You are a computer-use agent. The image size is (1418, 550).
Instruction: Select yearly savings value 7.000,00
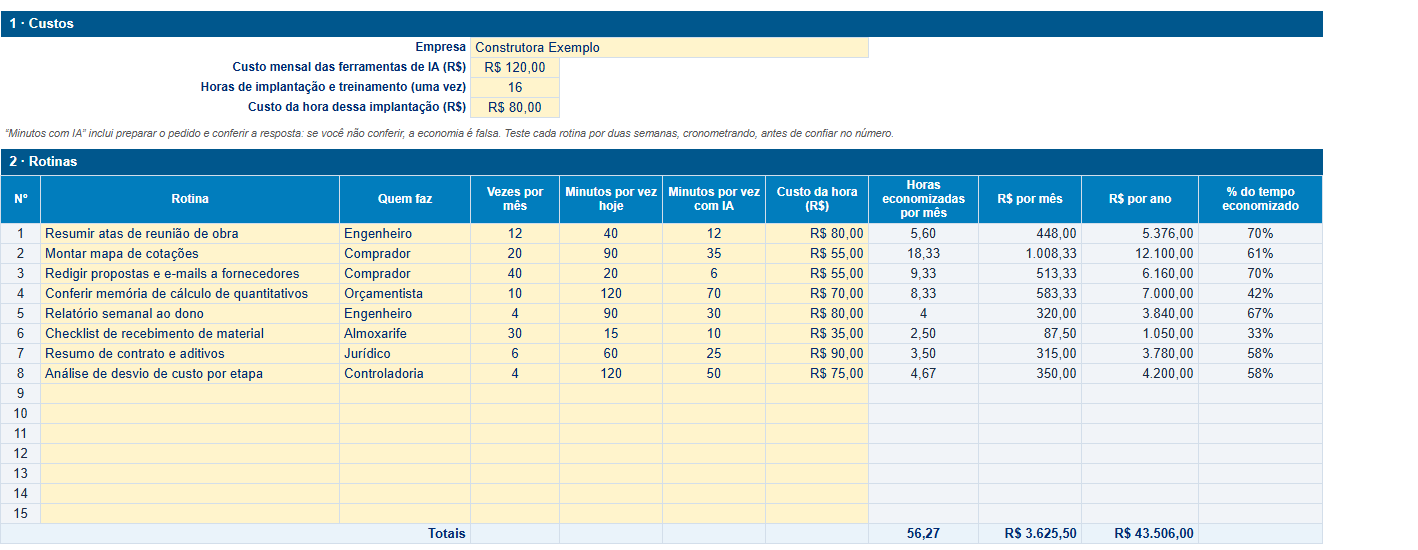[1140, 293]
